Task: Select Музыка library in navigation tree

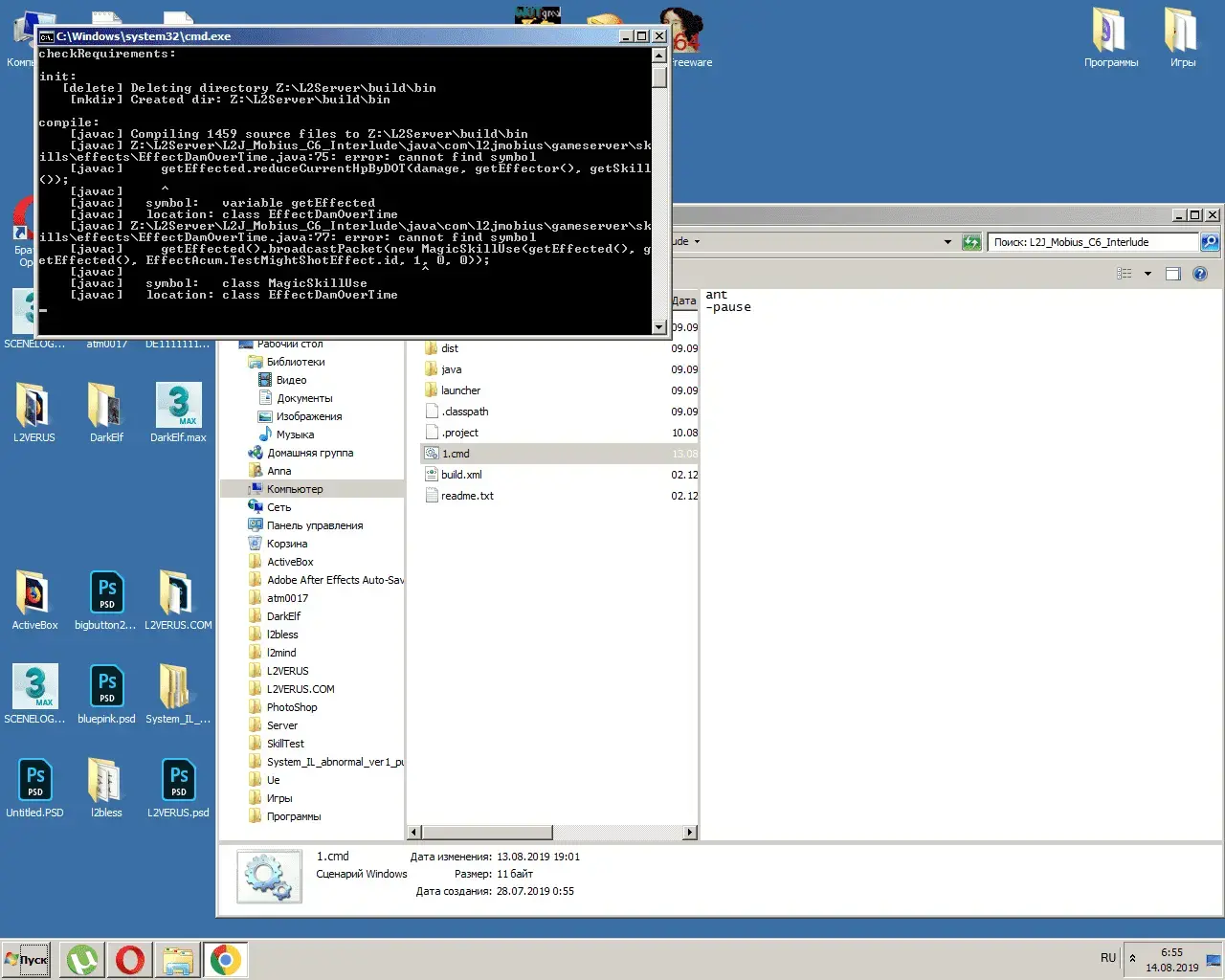Action: (295, 434)
